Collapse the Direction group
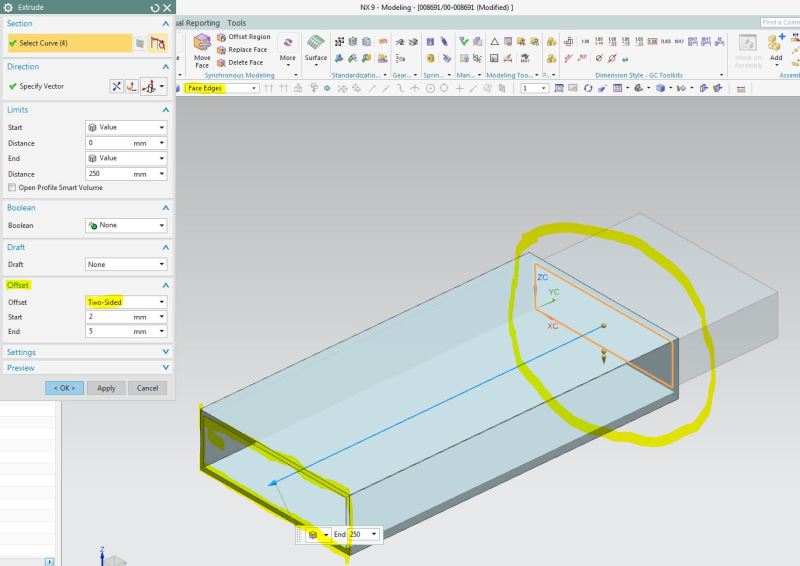The width and height of the screenshot is (800, 566). (165, 67)
